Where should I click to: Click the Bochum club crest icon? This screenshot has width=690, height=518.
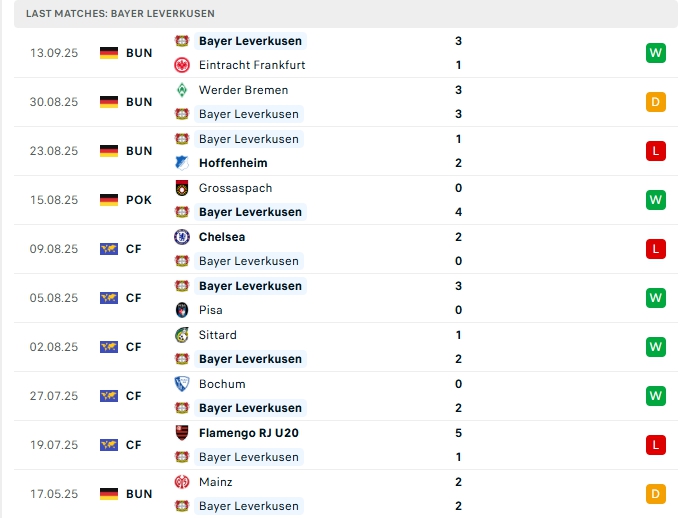pos(182,384)
